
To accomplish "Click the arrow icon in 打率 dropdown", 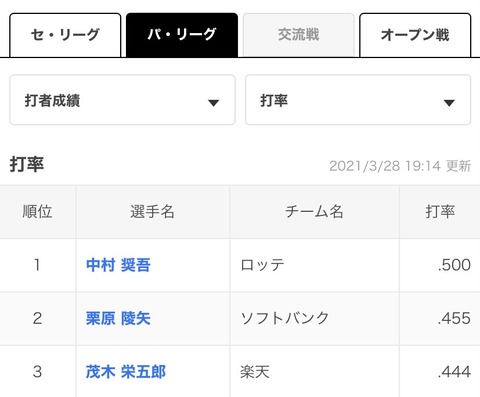I will (449, 103).
